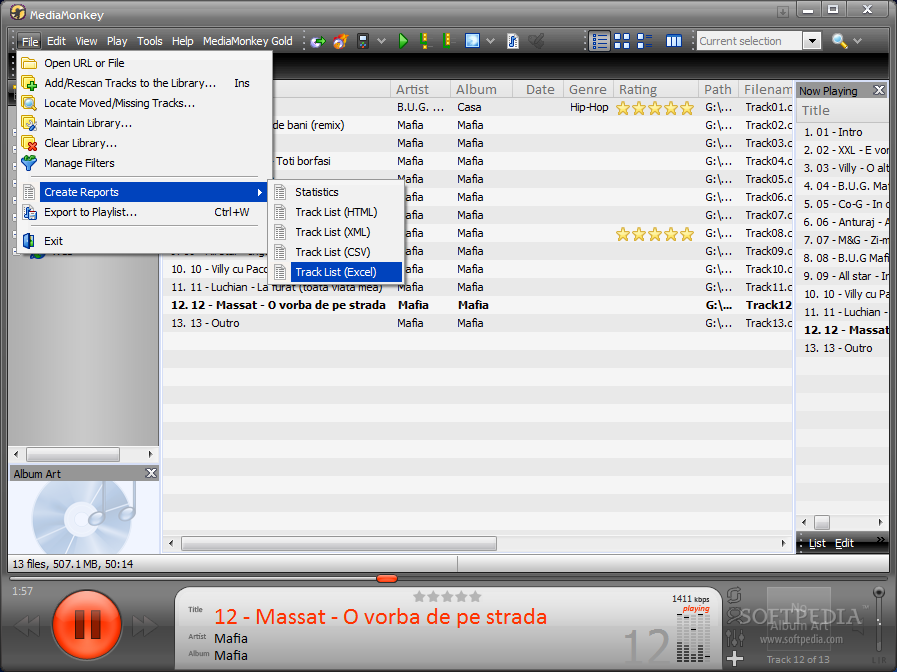The height and width of the screenshot is (672, 897).
Task: Open the Tools menu
Action: (150, 41)
